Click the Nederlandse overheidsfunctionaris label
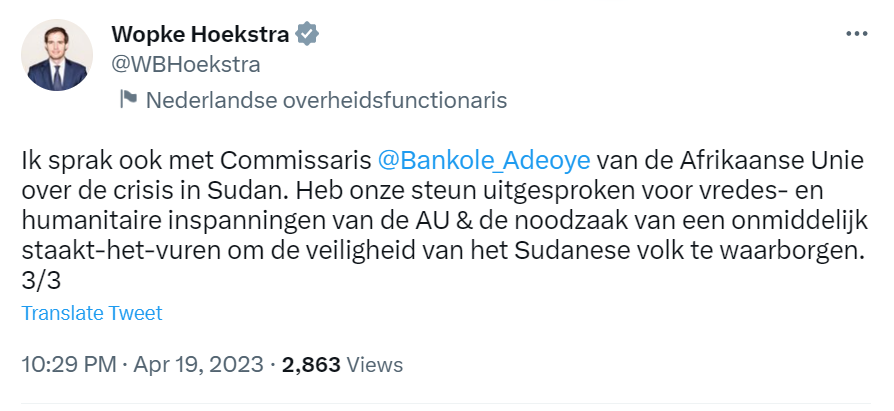The image size is (894, 411). coord(326,100)
